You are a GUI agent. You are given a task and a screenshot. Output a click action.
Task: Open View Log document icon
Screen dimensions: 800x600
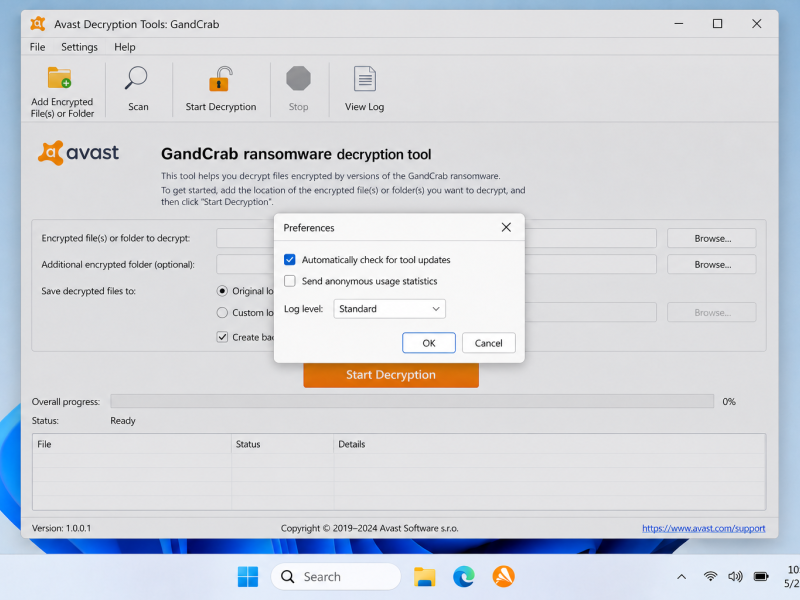coord(365,79)
